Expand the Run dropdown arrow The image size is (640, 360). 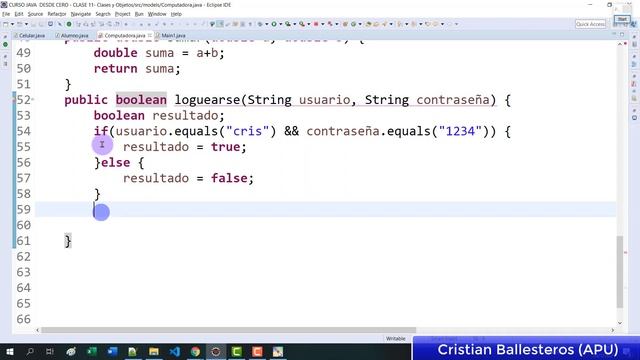point(281,24)
